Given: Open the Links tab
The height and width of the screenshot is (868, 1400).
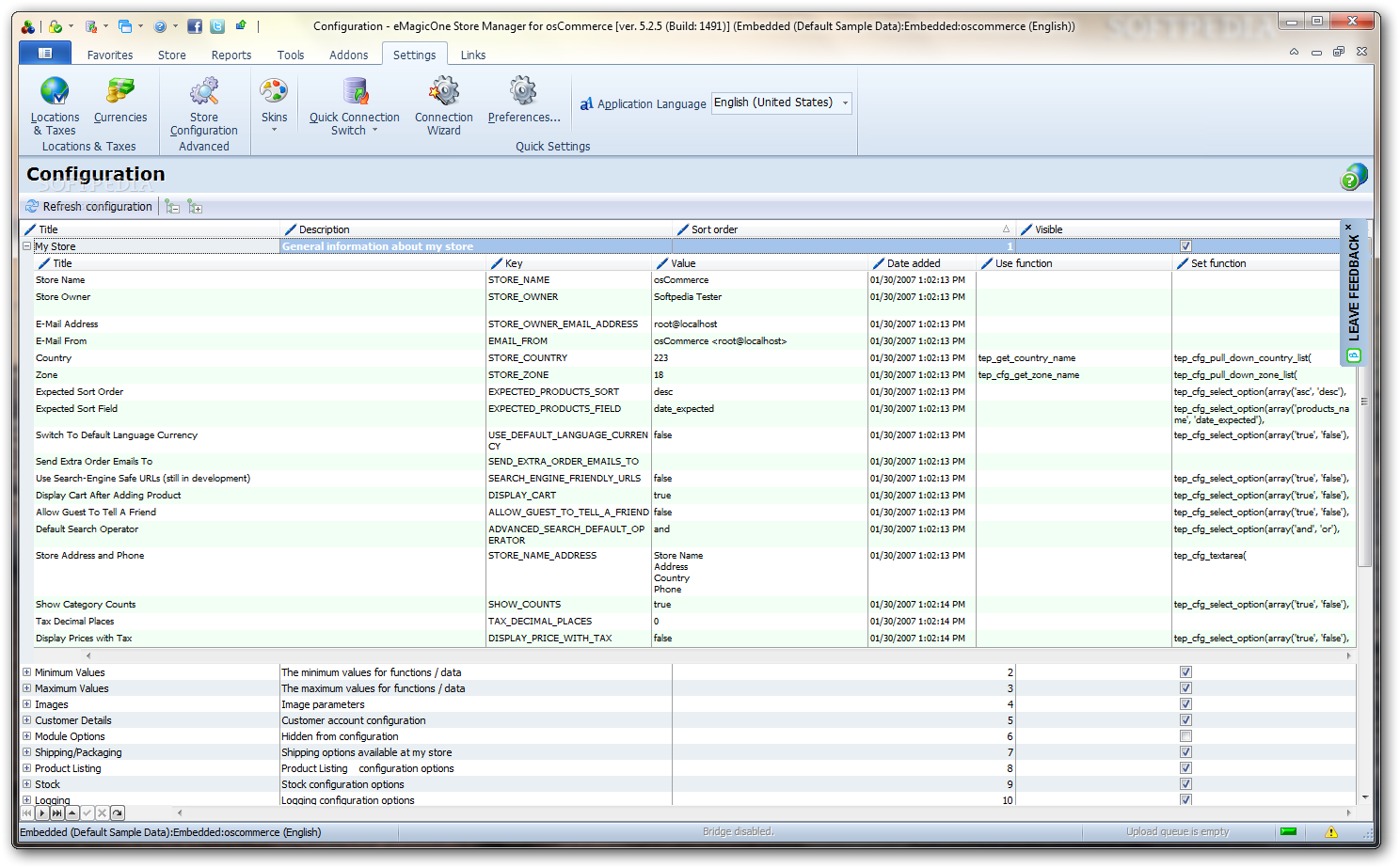Looking at the screenshot, I should [x=473, y=55].
